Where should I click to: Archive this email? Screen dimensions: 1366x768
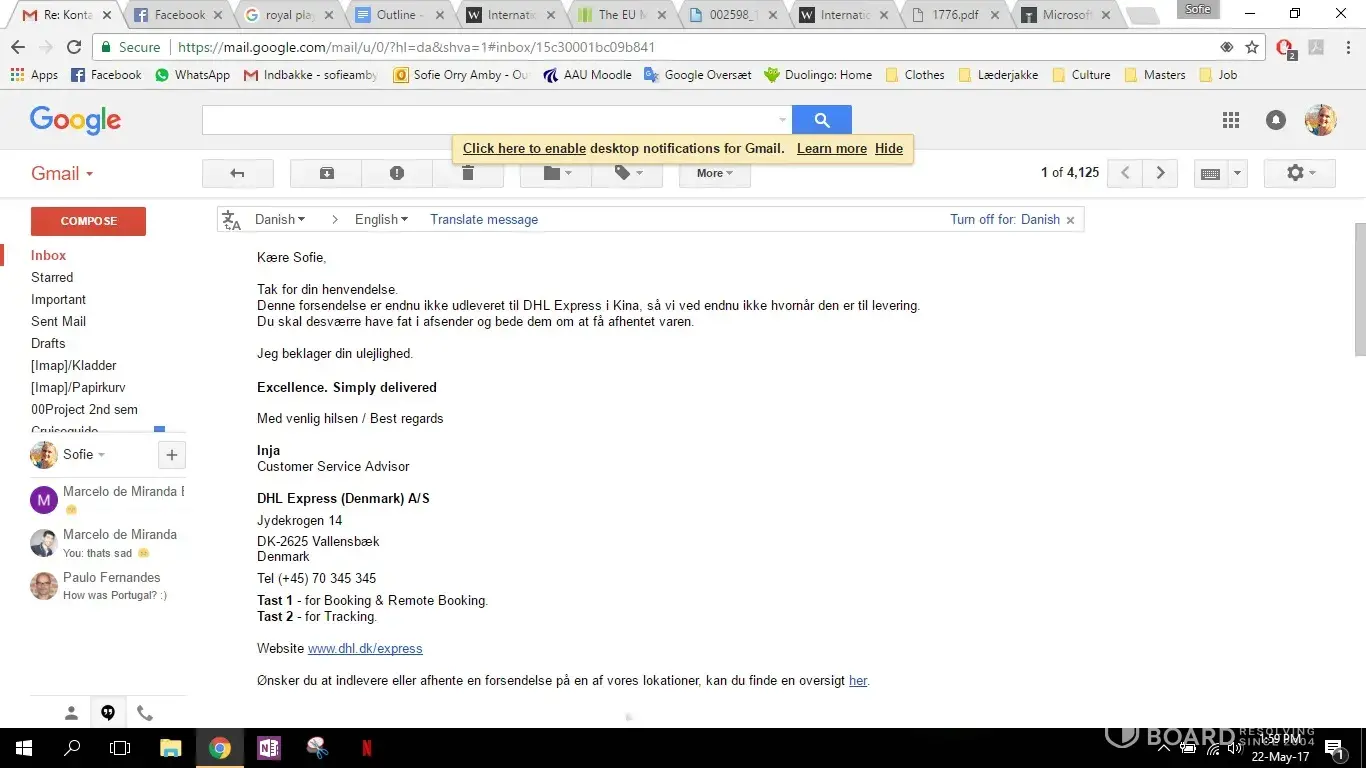[x=326, y=173]
